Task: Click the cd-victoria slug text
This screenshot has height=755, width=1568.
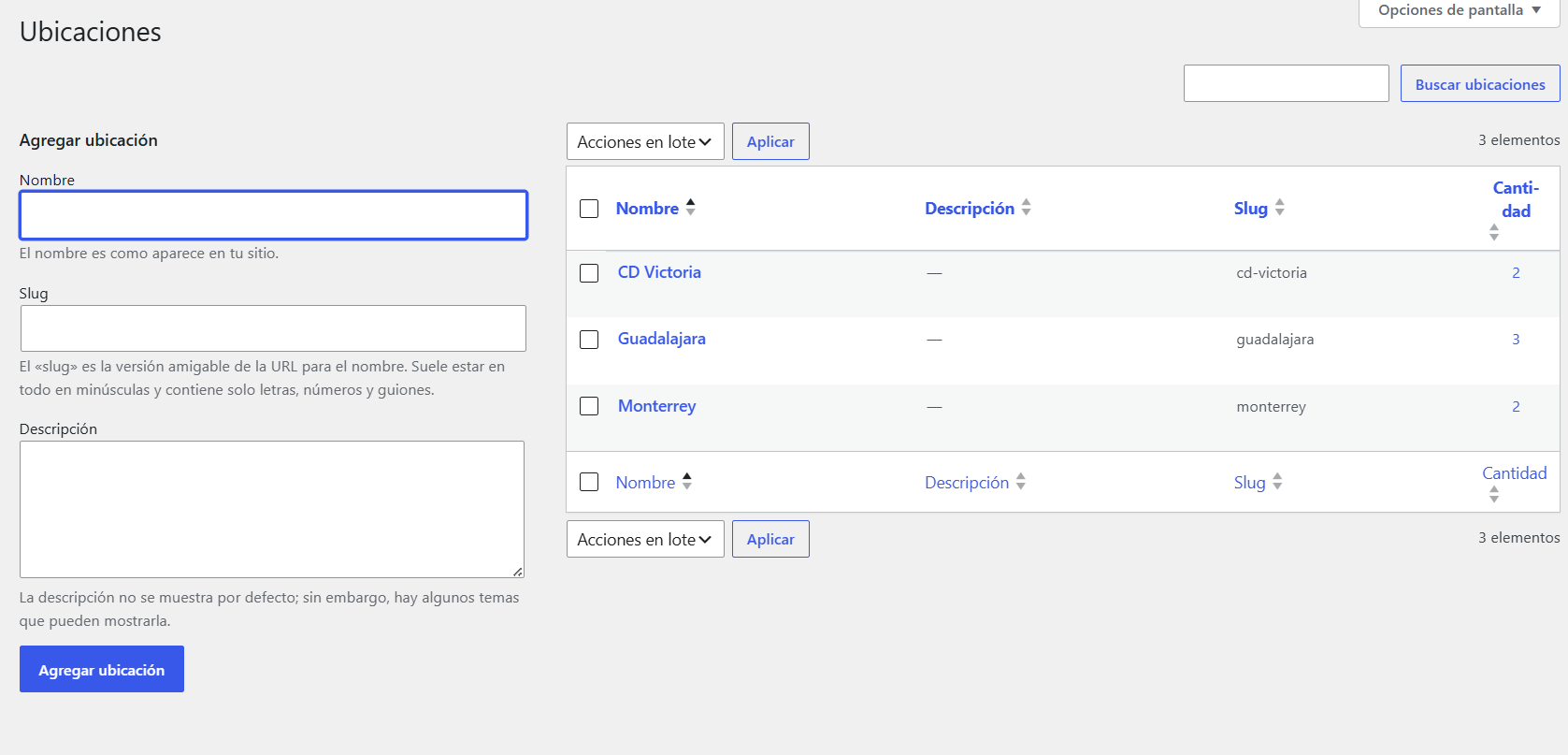Action: tap(1272, 273)
